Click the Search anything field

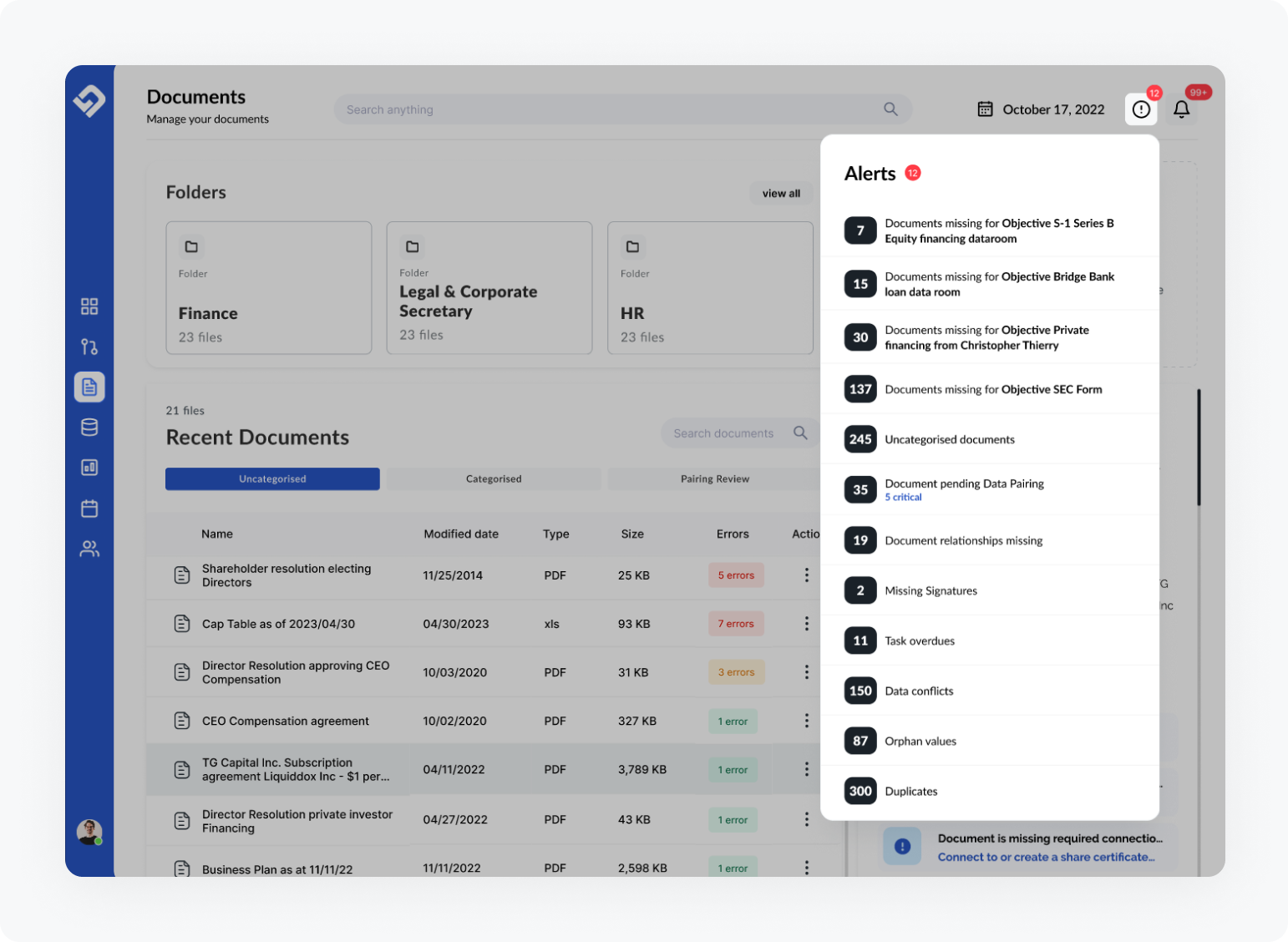(x=622, y=109)
